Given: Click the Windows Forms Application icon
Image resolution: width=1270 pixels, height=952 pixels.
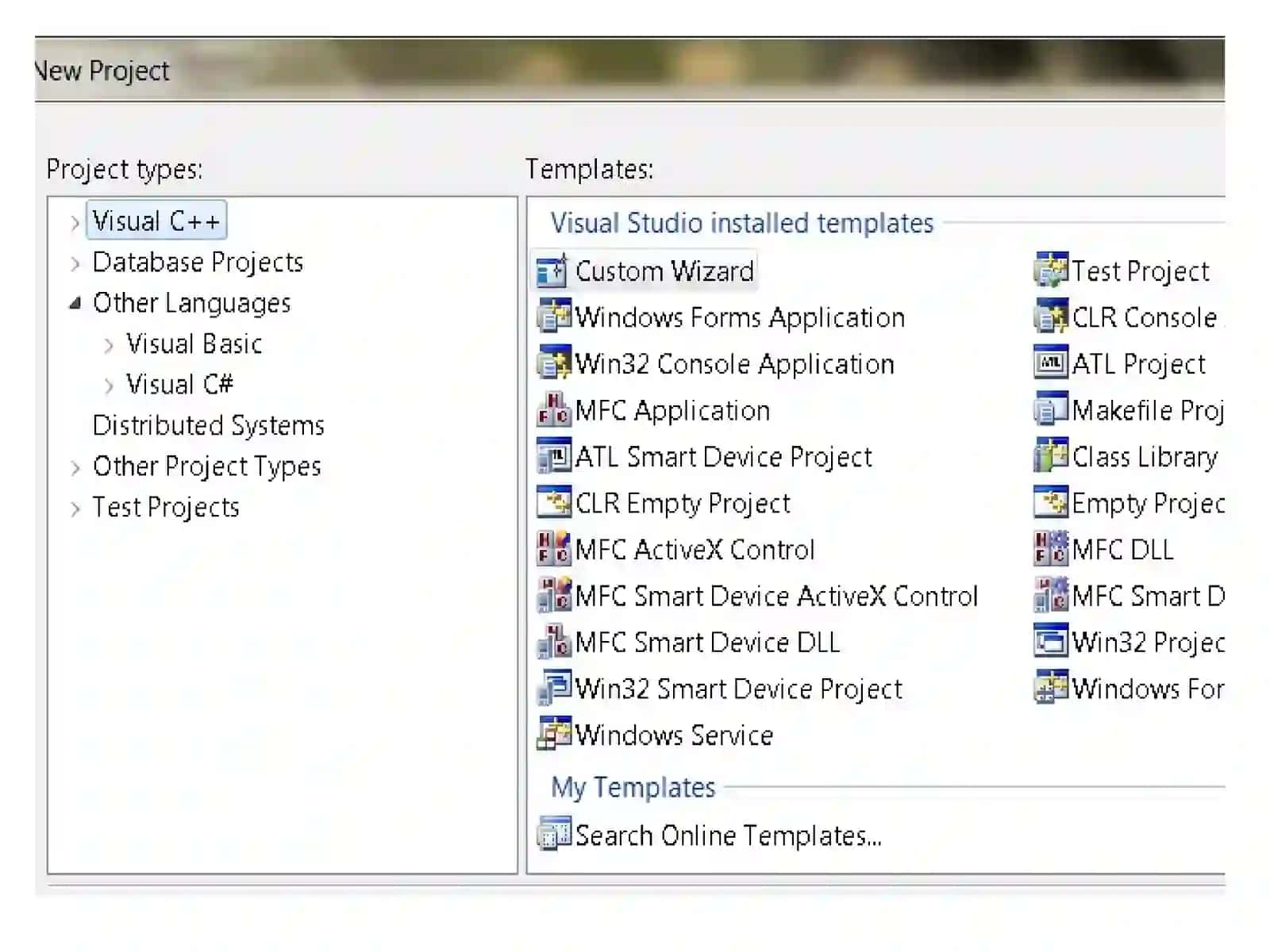Looking at the screenshot, I should pos(553,317).
